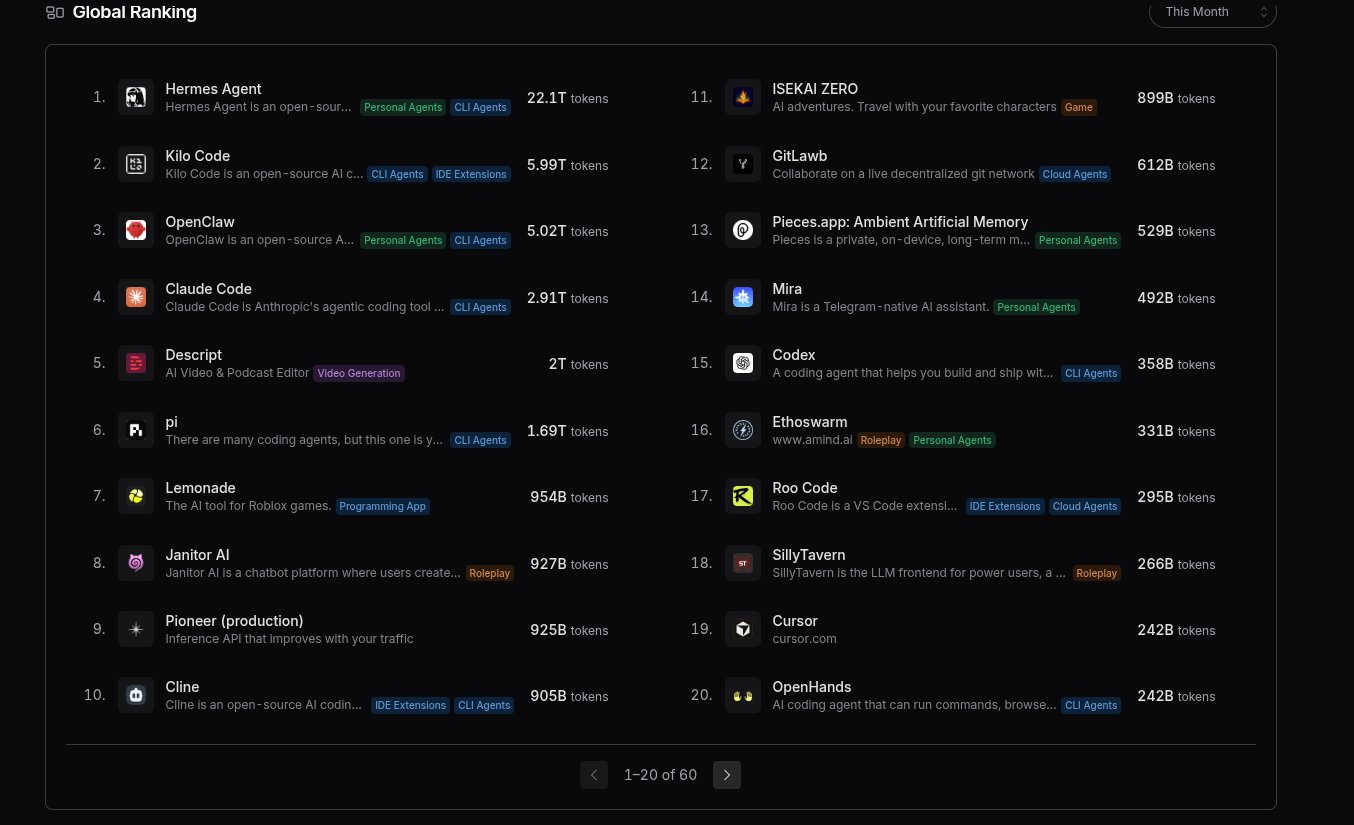Click the Pioneer (production) star icon

click(x=136, y=629)
